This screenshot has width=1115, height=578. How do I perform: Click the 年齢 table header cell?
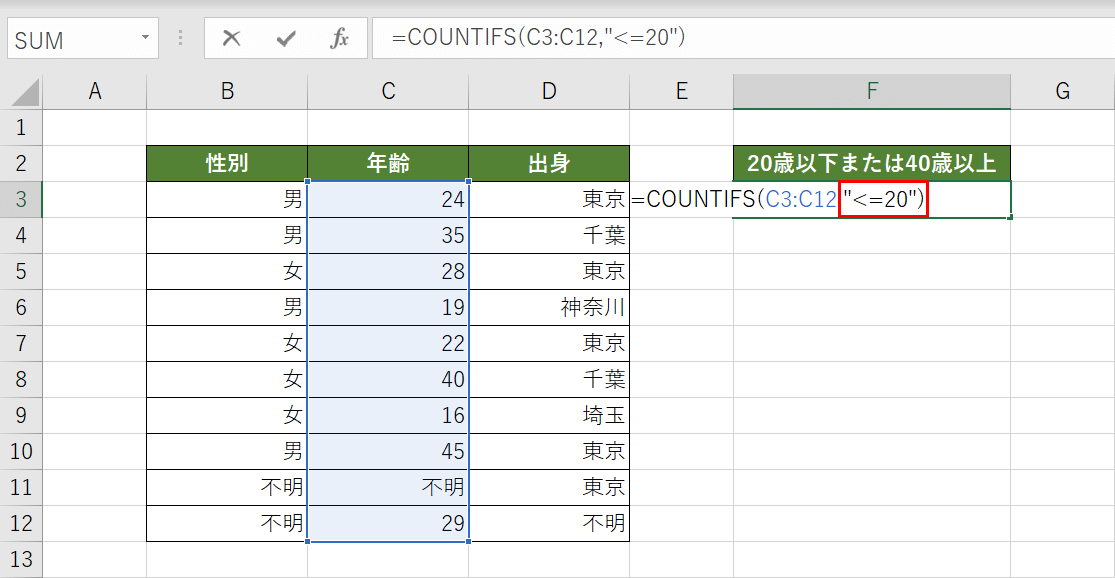[387, 163]
